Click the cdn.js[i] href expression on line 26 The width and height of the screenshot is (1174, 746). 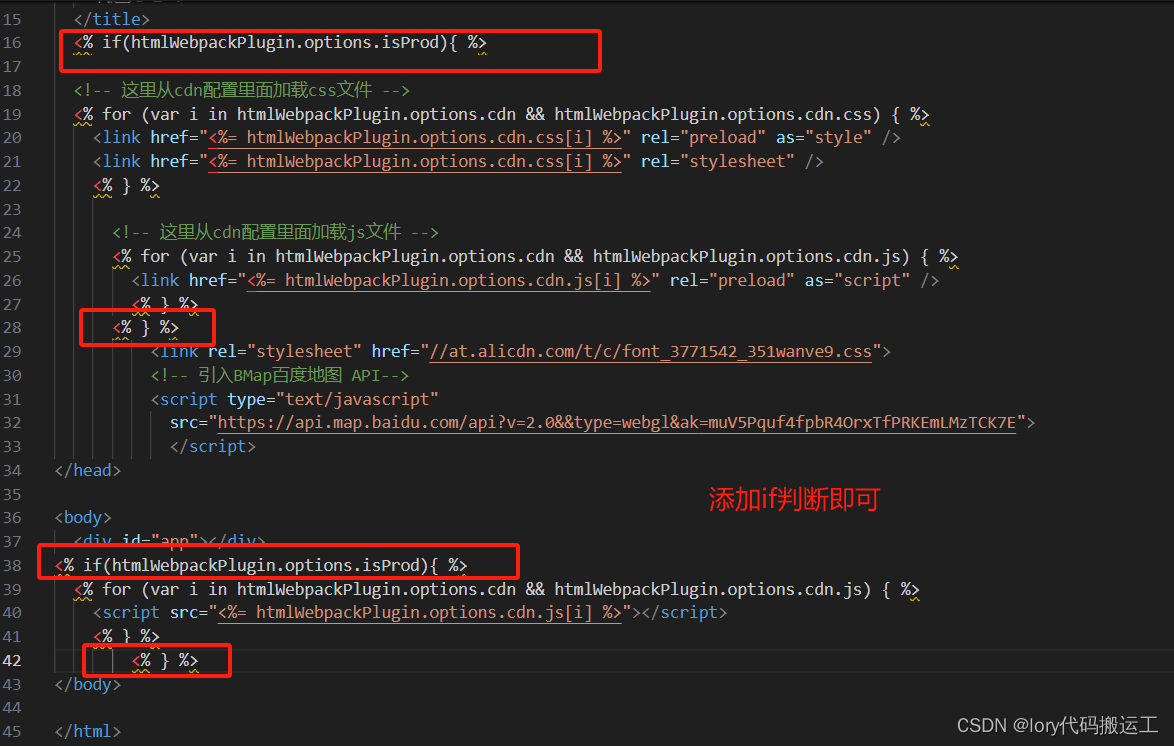[x=448, y=281]
